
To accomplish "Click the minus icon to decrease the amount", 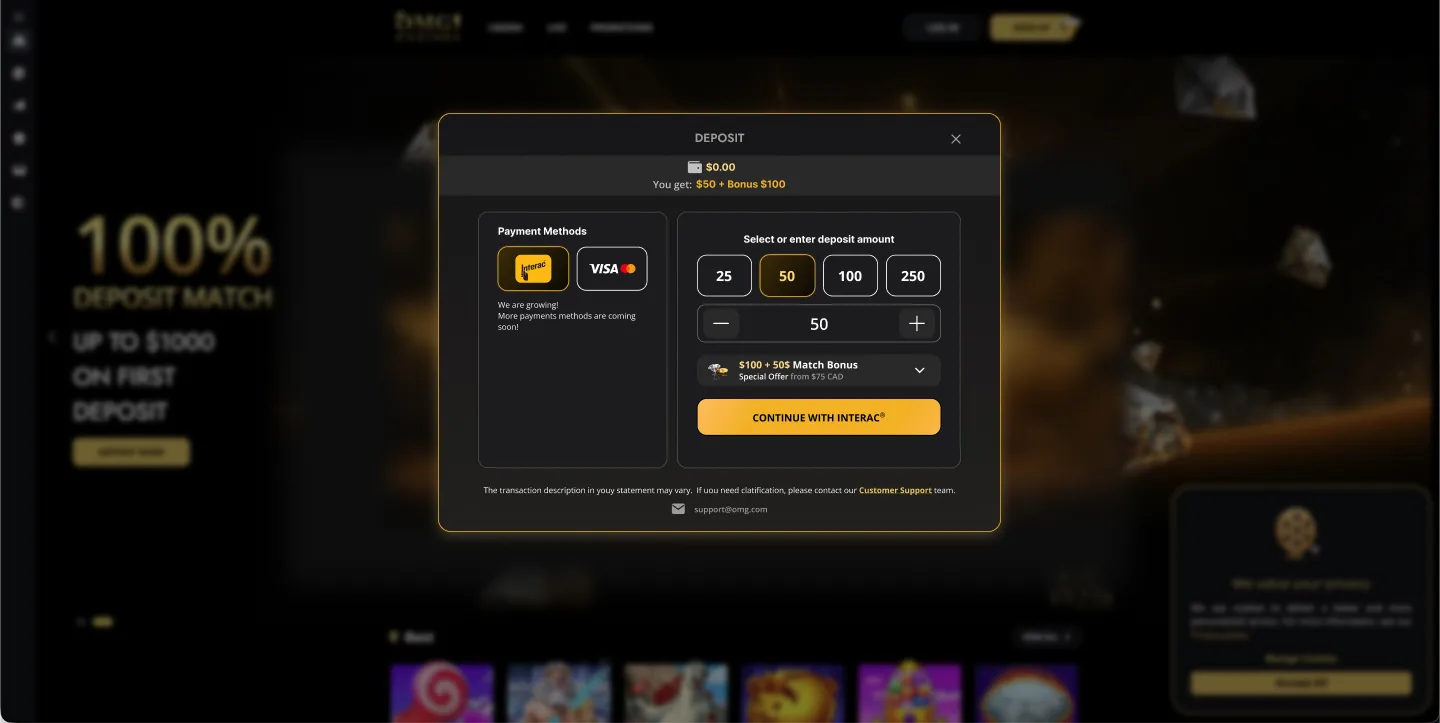I will coord(721,324).
